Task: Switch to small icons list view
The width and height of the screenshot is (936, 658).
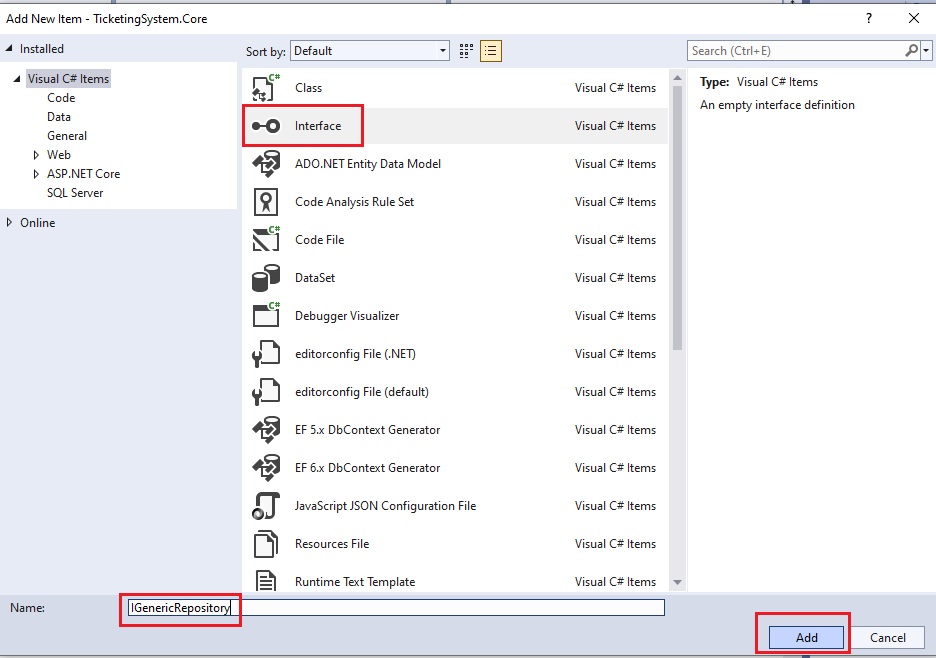Action: (x=491, y=51)
